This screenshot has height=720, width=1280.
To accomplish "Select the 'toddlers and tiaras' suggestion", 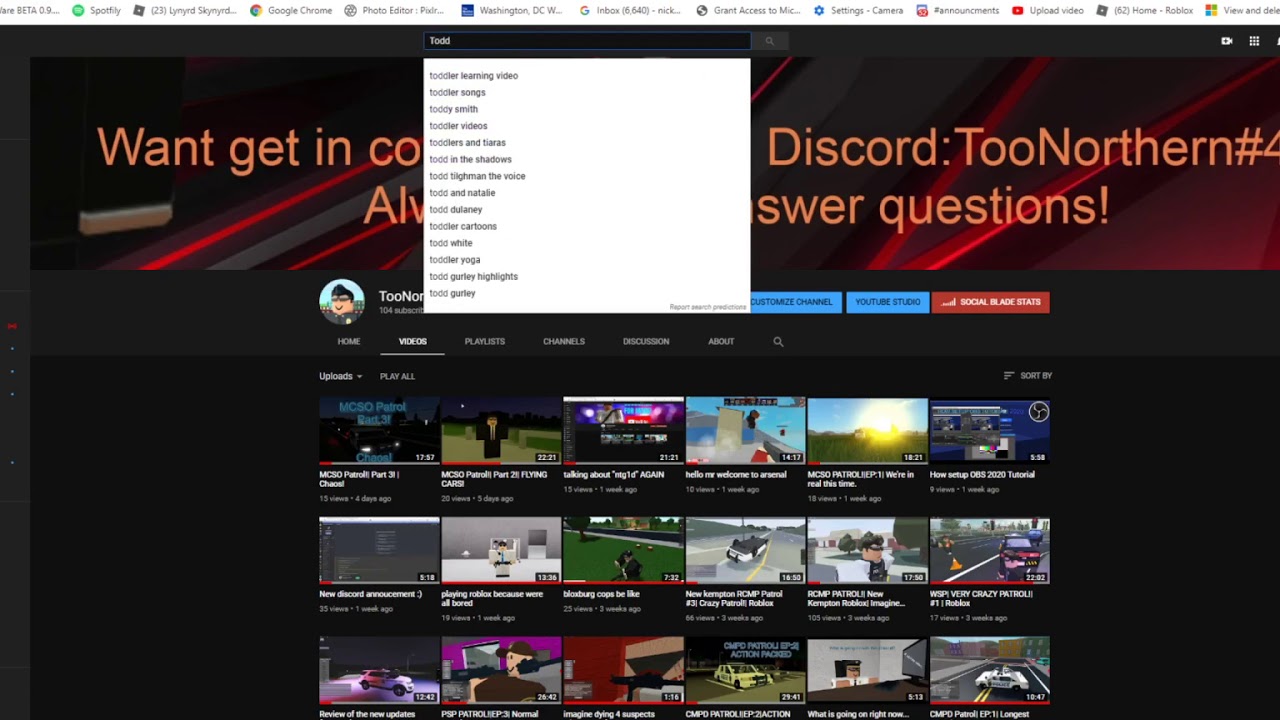I will tap(587, 143).
